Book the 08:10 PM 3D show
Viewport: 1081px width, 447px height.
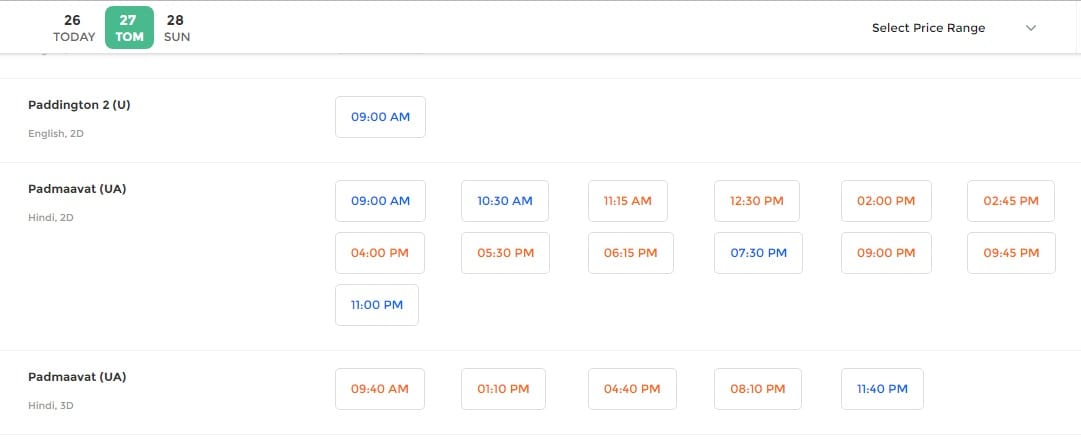(758, 388)
